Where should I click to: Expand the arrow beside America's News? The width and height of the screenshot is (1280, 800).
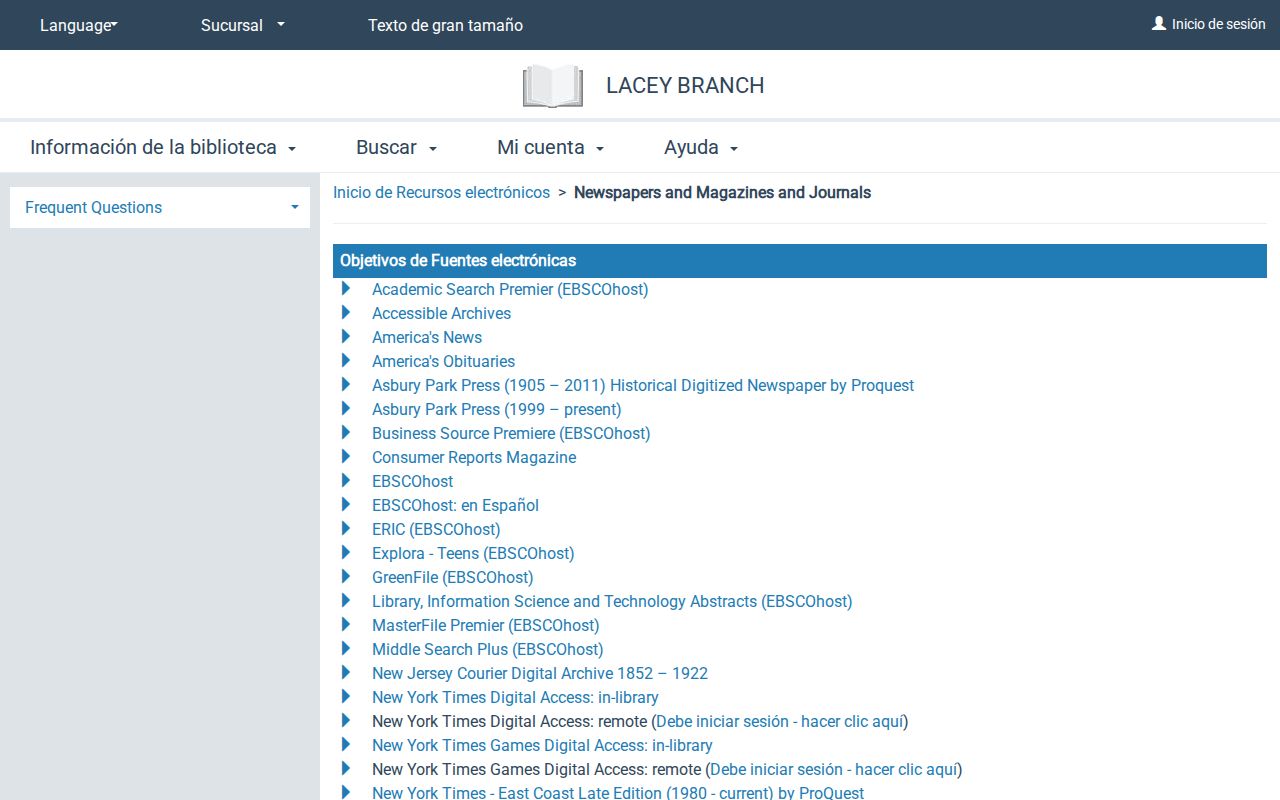[346, 337]
